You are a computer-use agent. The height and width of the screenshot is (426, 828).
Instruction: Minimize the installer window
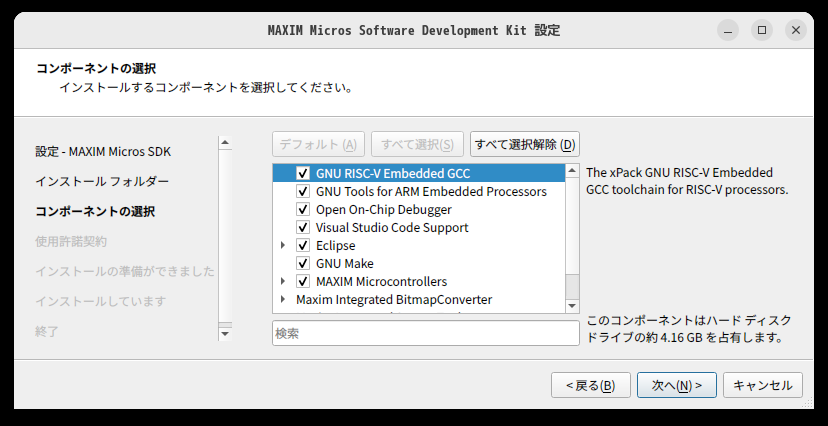(x=728, y=30)
